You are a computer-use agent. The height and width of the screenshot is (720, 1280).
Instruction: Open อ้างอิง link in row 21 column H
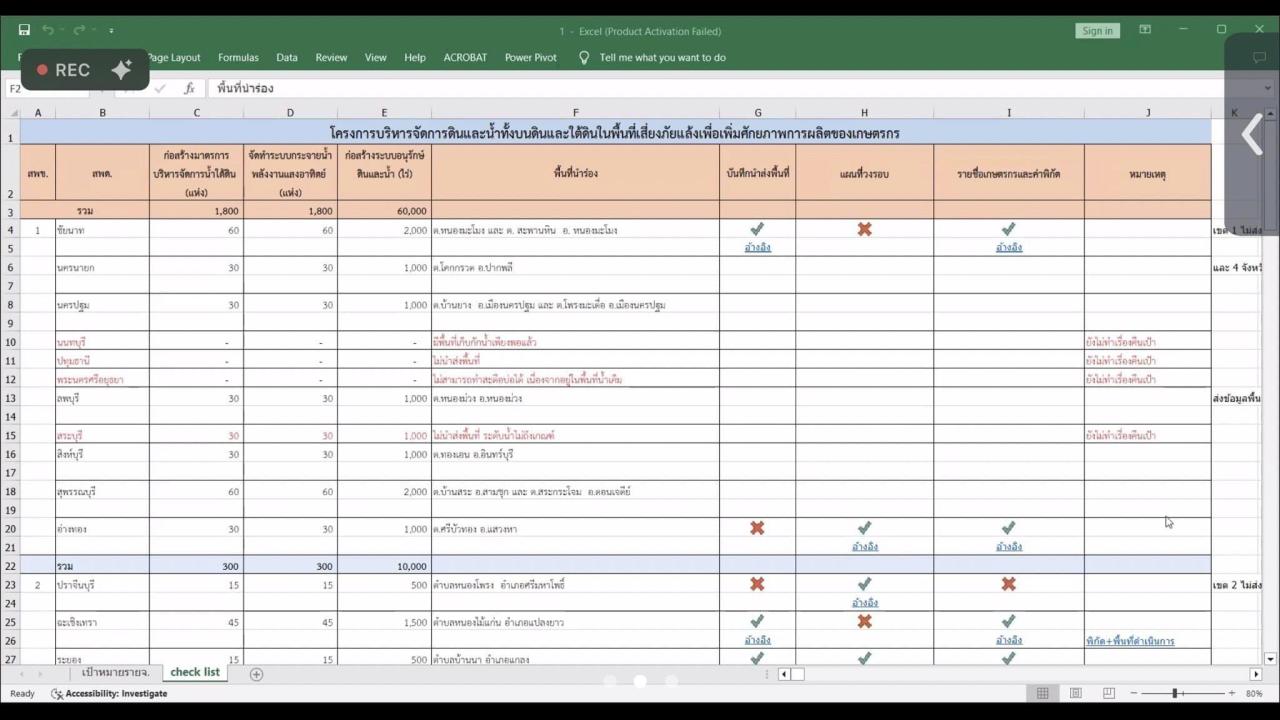tap(864, 547)
